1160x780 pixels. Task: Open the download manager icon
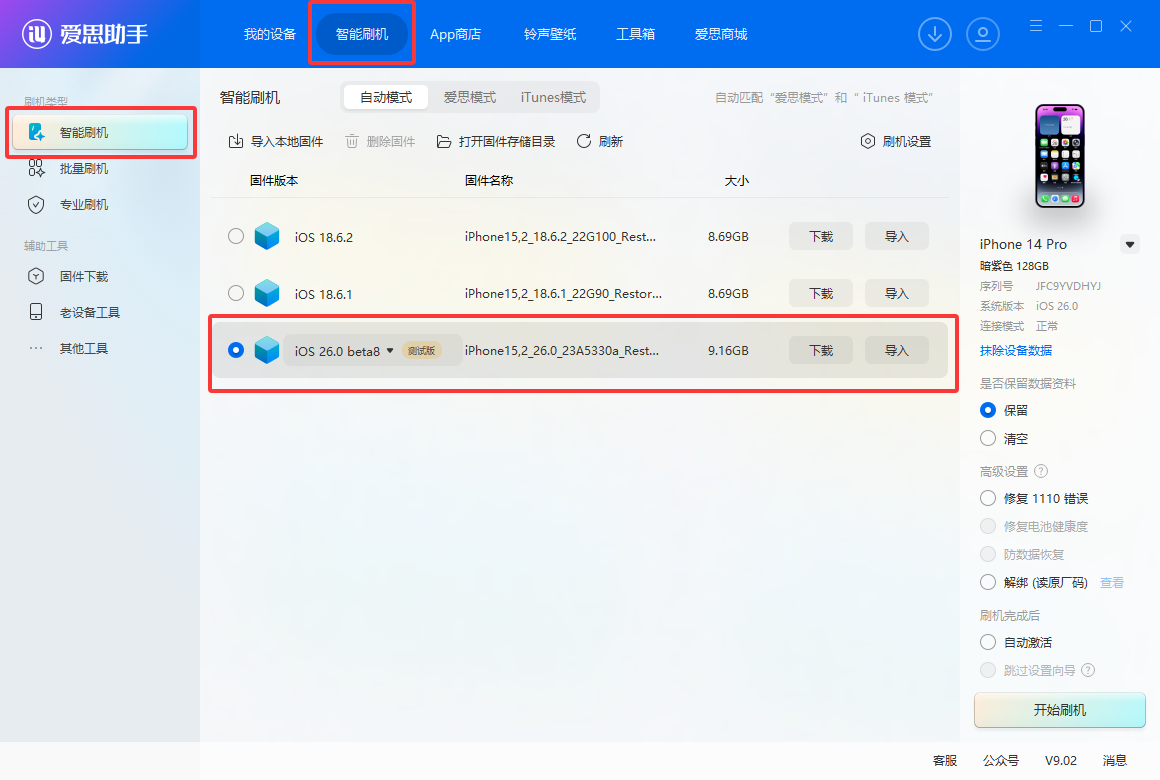[935, 33]
